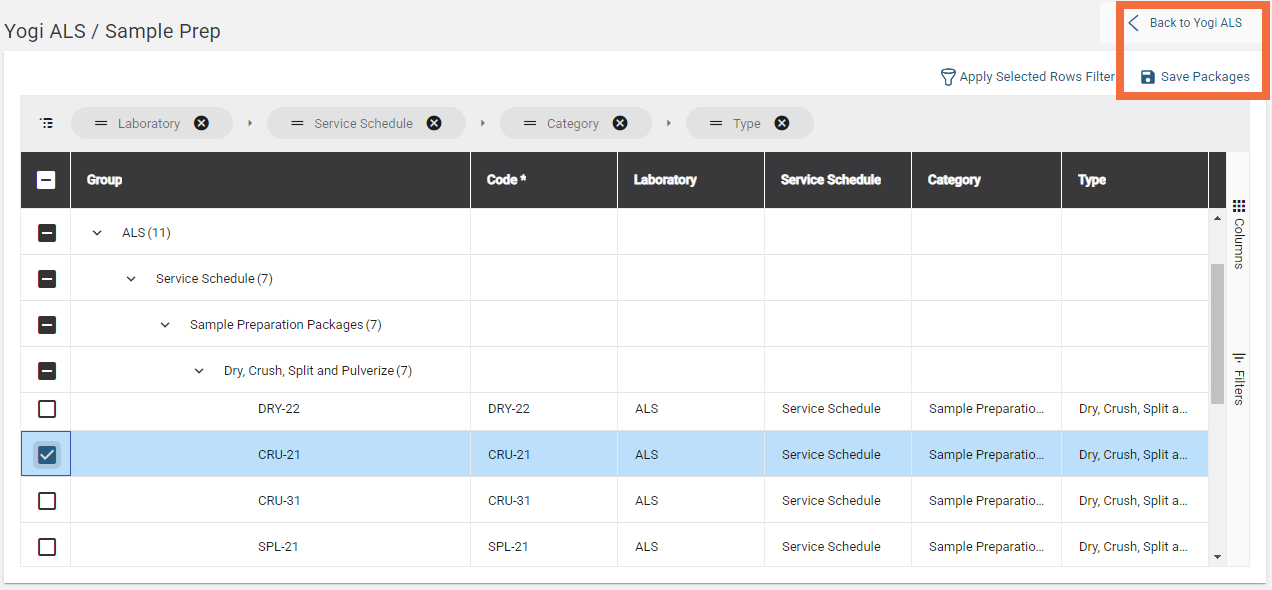Image resolution: width=1272 pixels, height=590 pixels.
Task: Uncheck the CRU-21 row checkbox
Action: click(x=47, y=455)
